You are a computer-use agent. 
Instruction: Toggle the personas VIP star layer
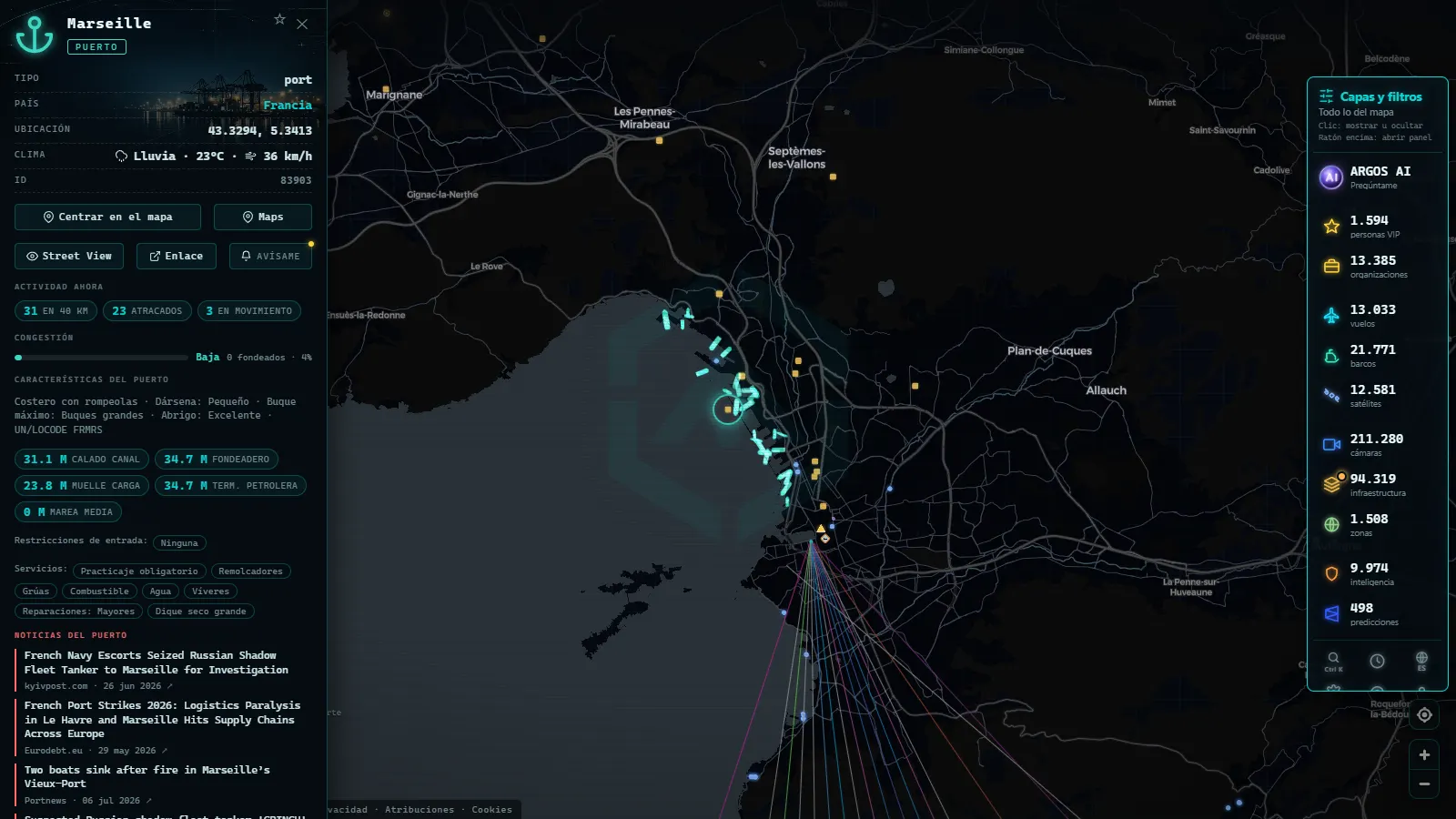tap(1331, 226)
